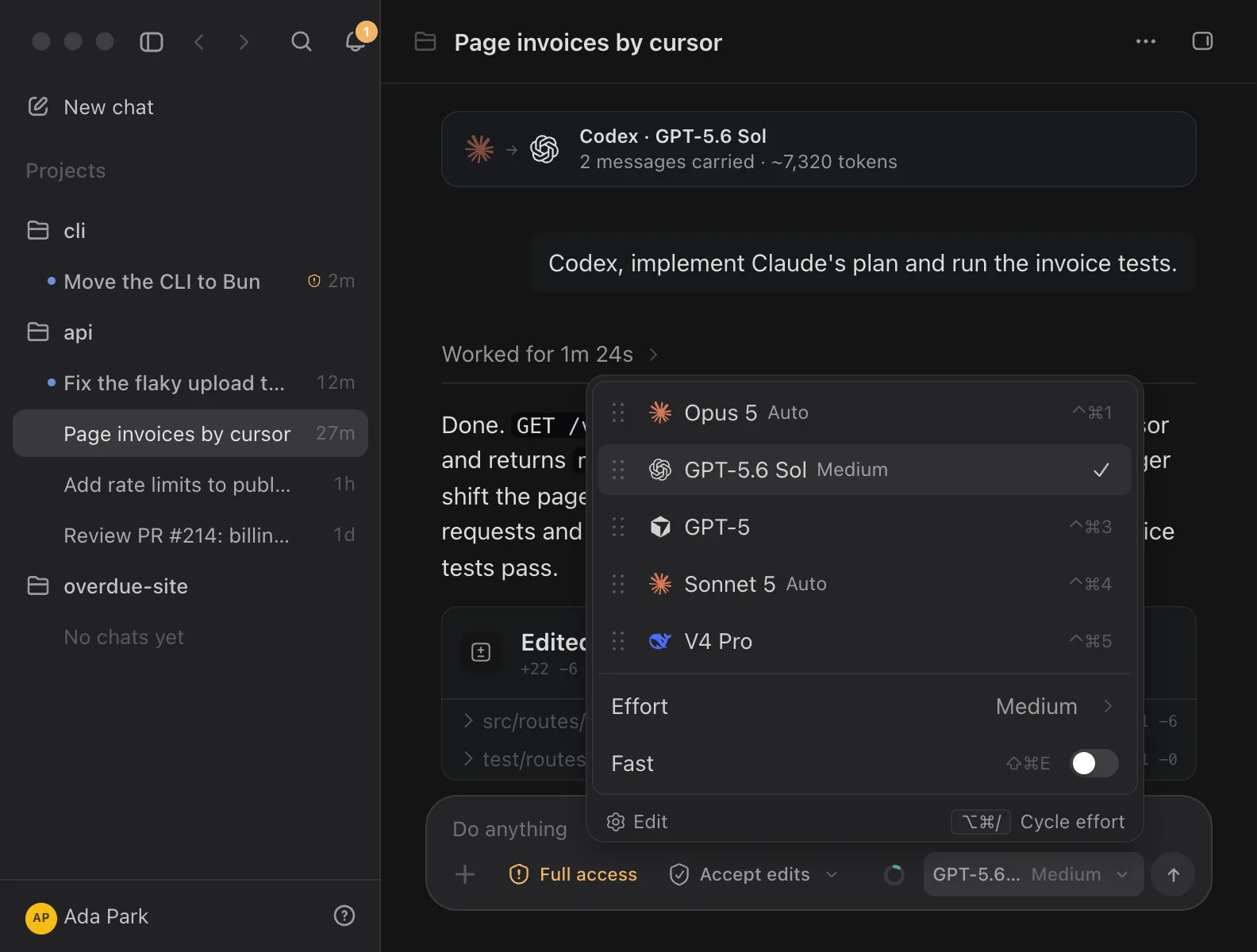
Task: Click the New chat button
Action: click(x=90, y=107)
